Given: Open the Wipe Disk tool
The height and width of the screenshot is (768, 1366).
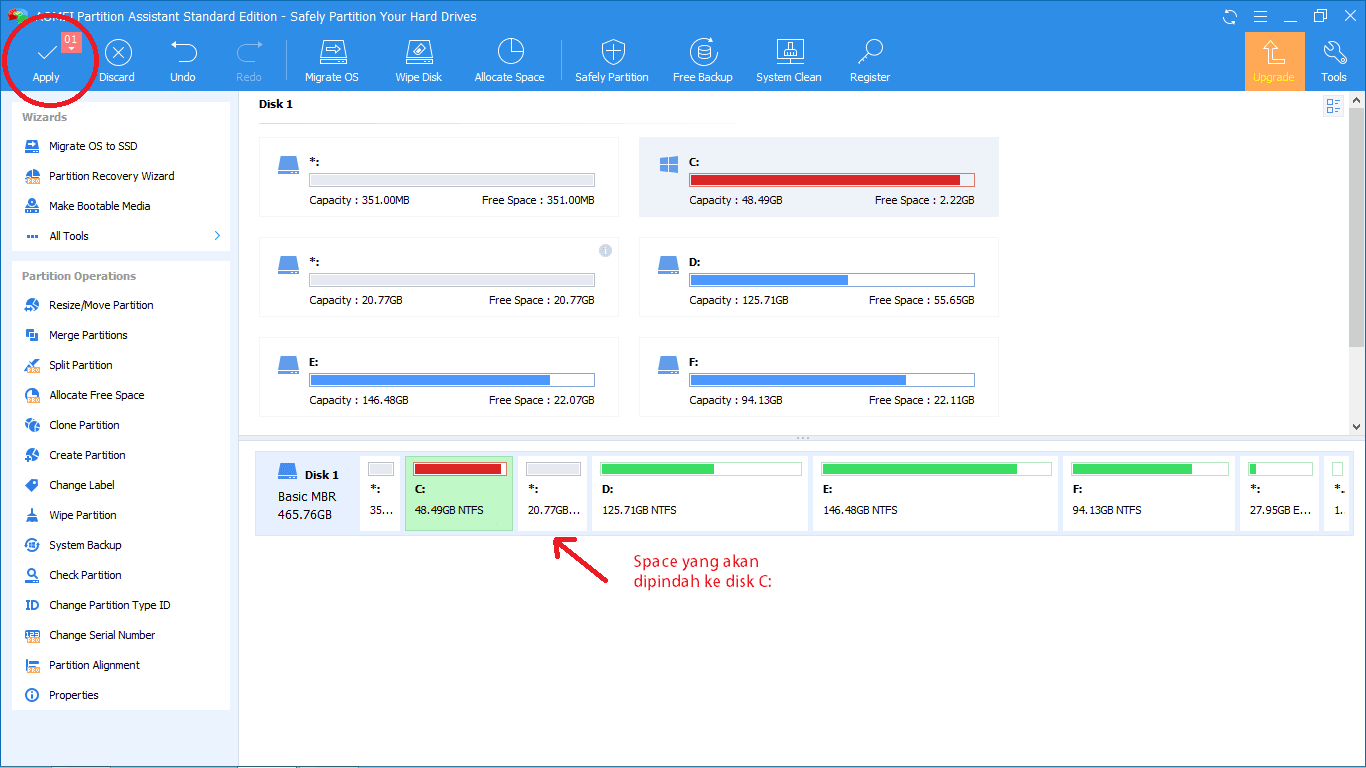Looking at the screenshot, I should pos(418,61).
